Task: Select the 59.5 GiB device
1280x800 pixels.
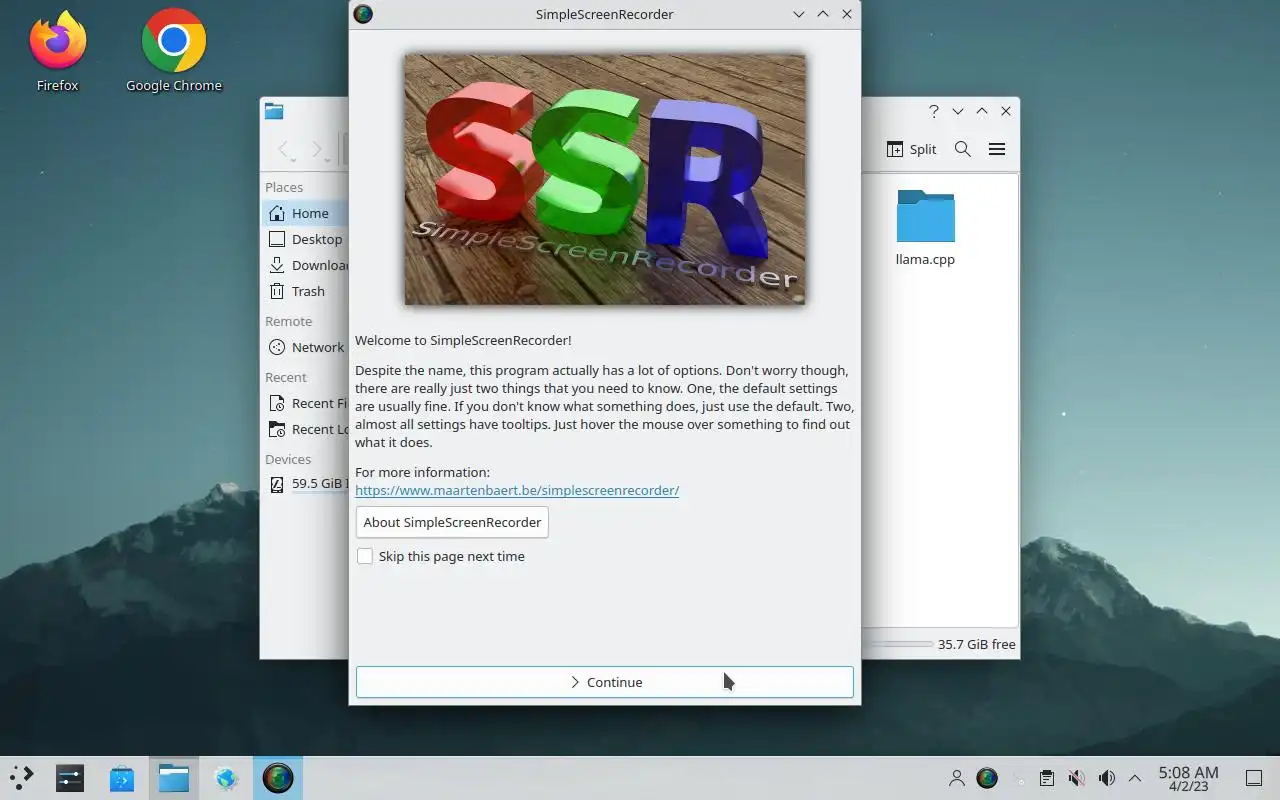Action: tap(305, 485)
